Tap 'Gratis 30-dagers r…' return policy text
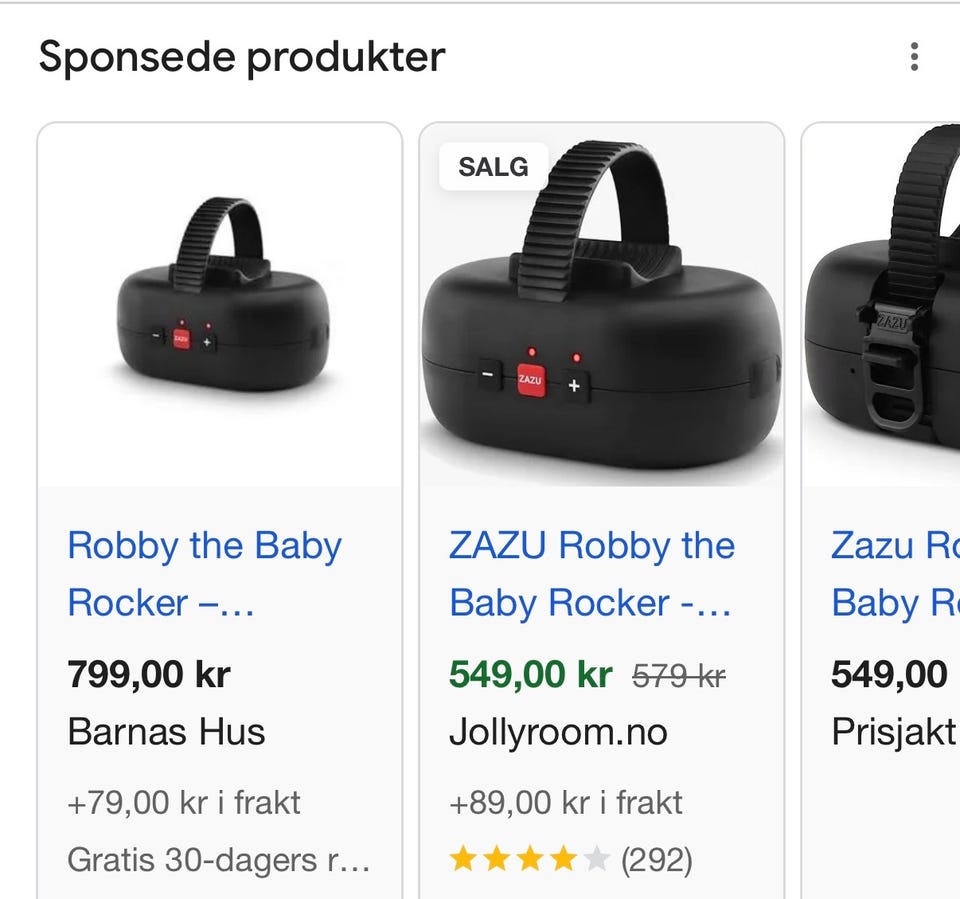960x899 pixels. click(219, 860)
